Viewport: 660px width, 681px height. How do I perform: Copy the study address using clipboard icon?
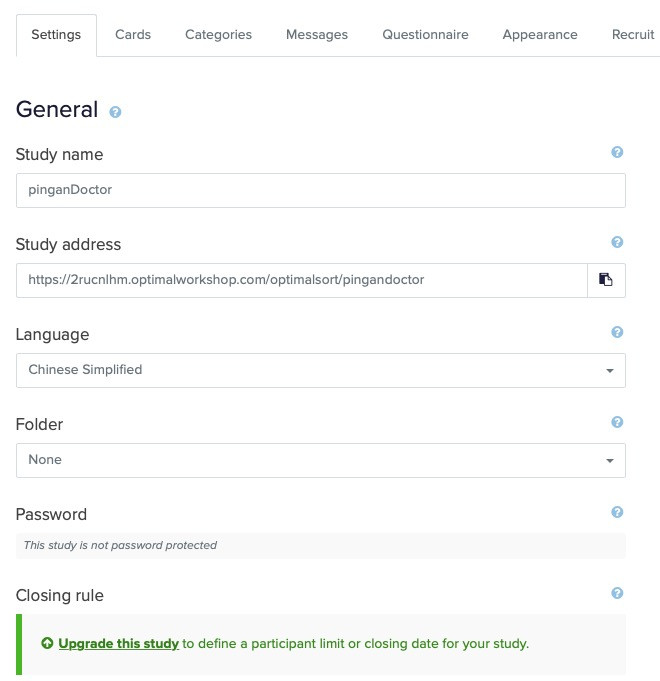click(606, 280)
